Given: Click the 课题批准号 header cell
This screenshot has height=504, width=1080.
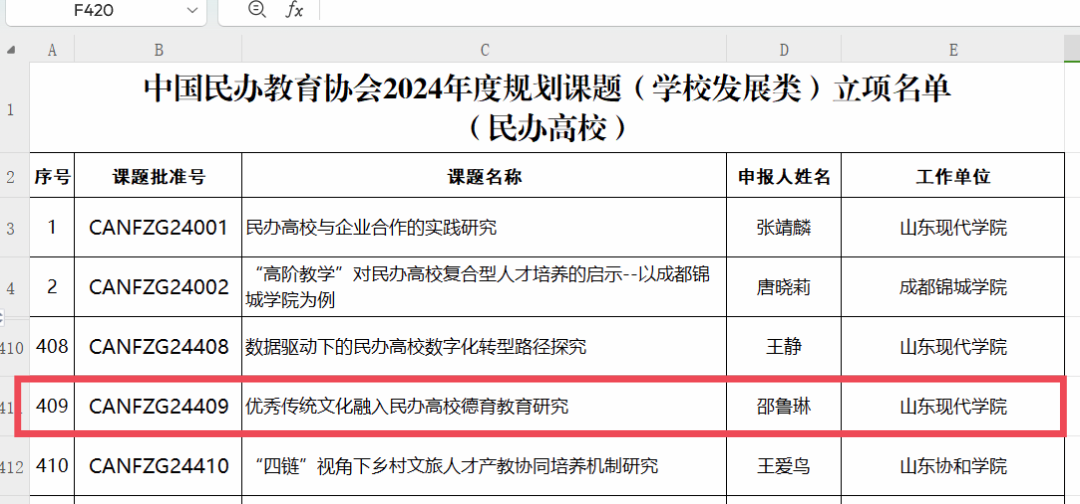Looking at the screenshot, I should click(x=158, y=176).
